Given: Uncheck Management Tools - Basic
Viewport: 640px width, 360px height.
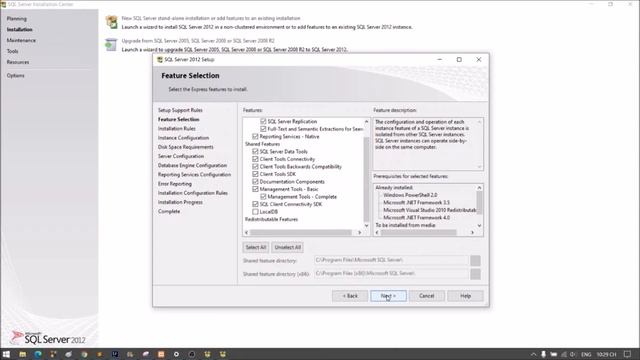Looking at the screenshot, I should coord(255,189).
